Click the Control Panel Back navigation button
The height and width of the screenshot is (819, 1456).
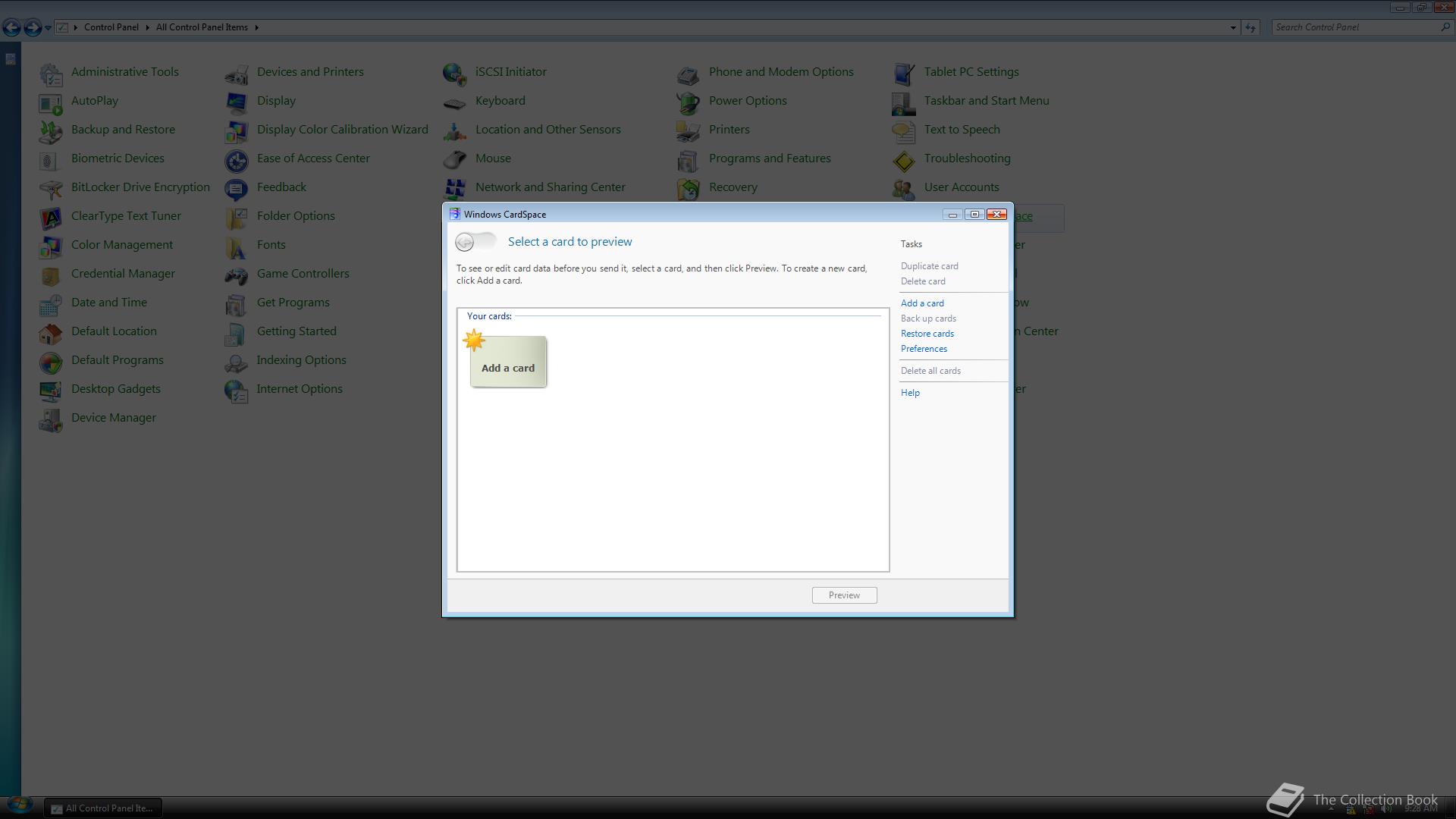click(x=11, y=27)
